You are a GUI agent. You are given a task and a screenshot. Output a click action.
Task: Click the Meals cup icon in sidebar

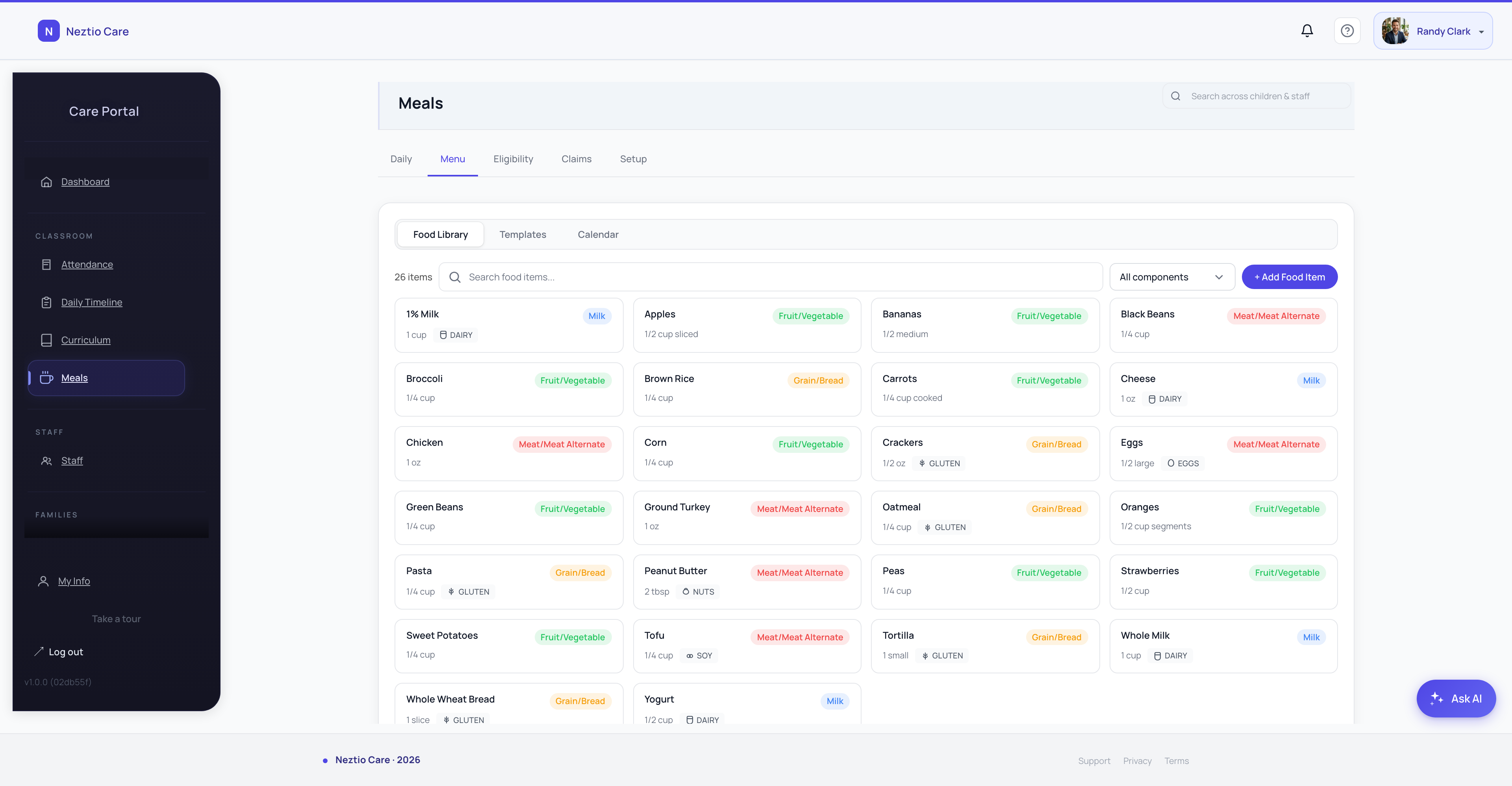46,378
